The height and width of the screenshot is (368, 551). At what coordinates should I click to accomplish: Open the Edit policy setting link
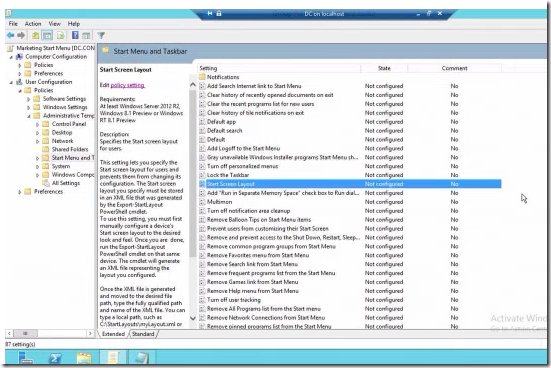tap(128, 85)
